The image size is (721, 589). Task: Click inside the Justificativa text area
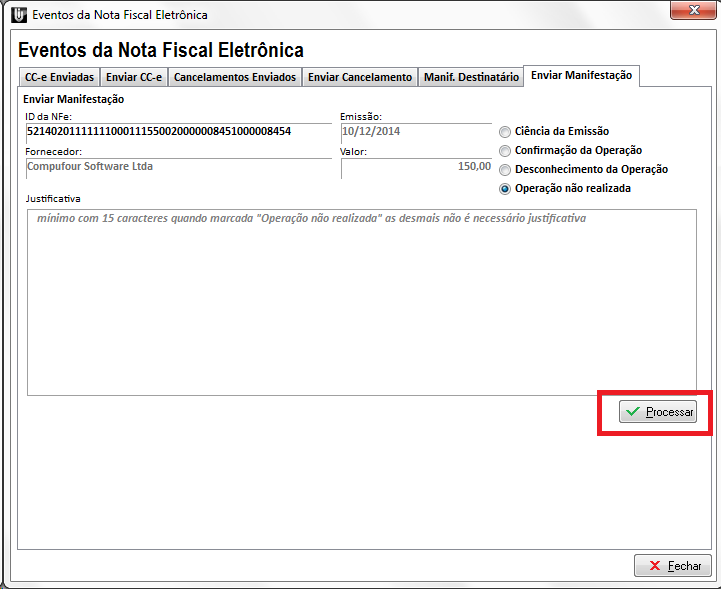(361, 302)
